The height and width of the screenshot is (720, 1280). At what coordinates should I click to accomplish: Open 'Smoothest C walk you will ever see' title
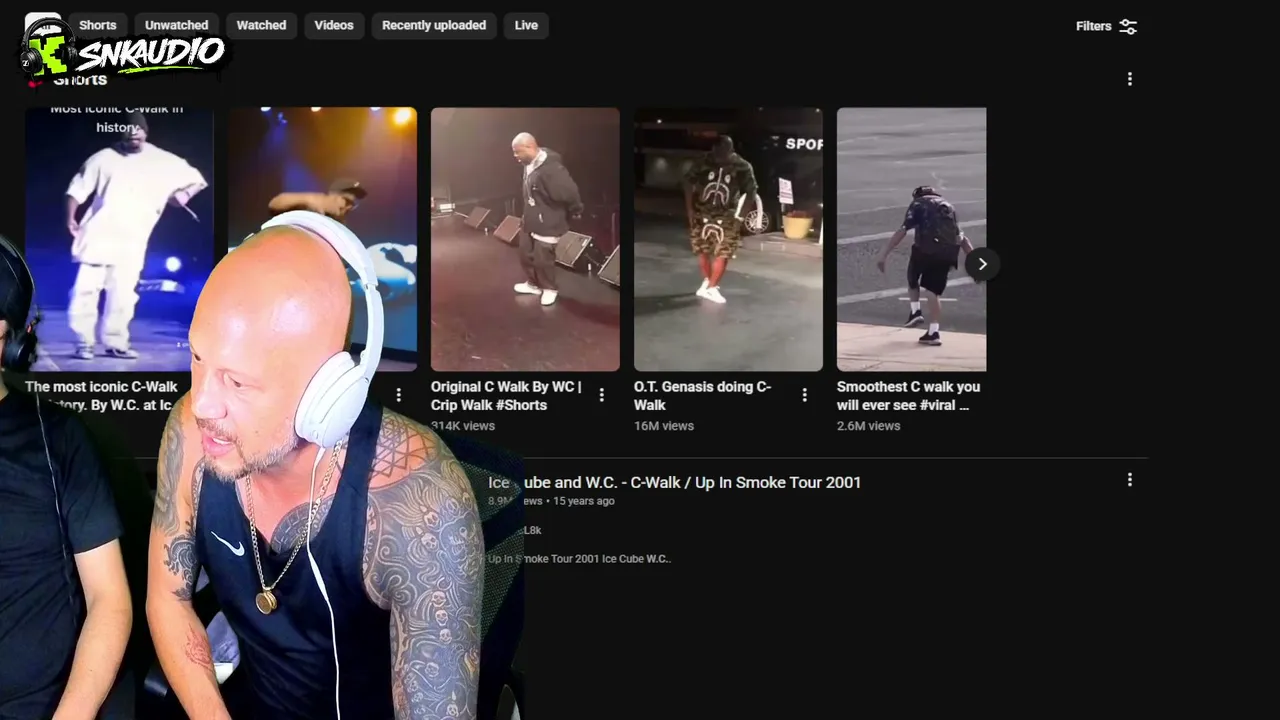[x=909, y=396]
